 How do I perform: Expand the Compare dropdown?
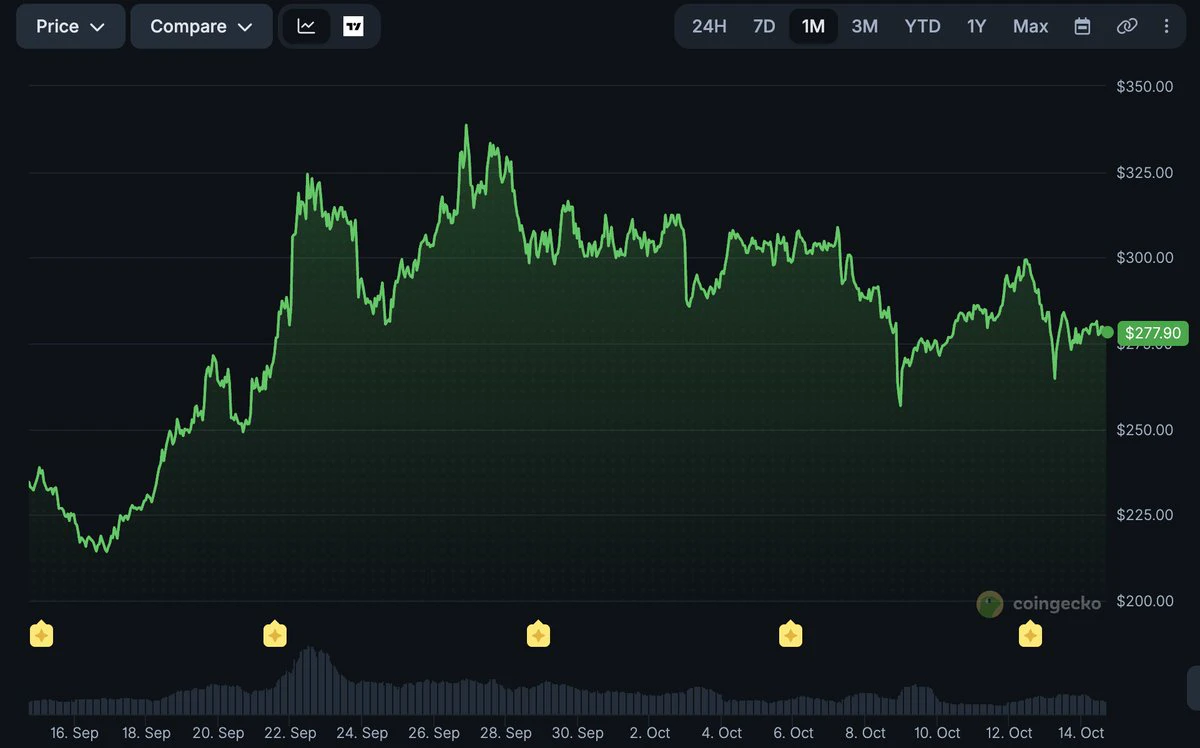202,26
